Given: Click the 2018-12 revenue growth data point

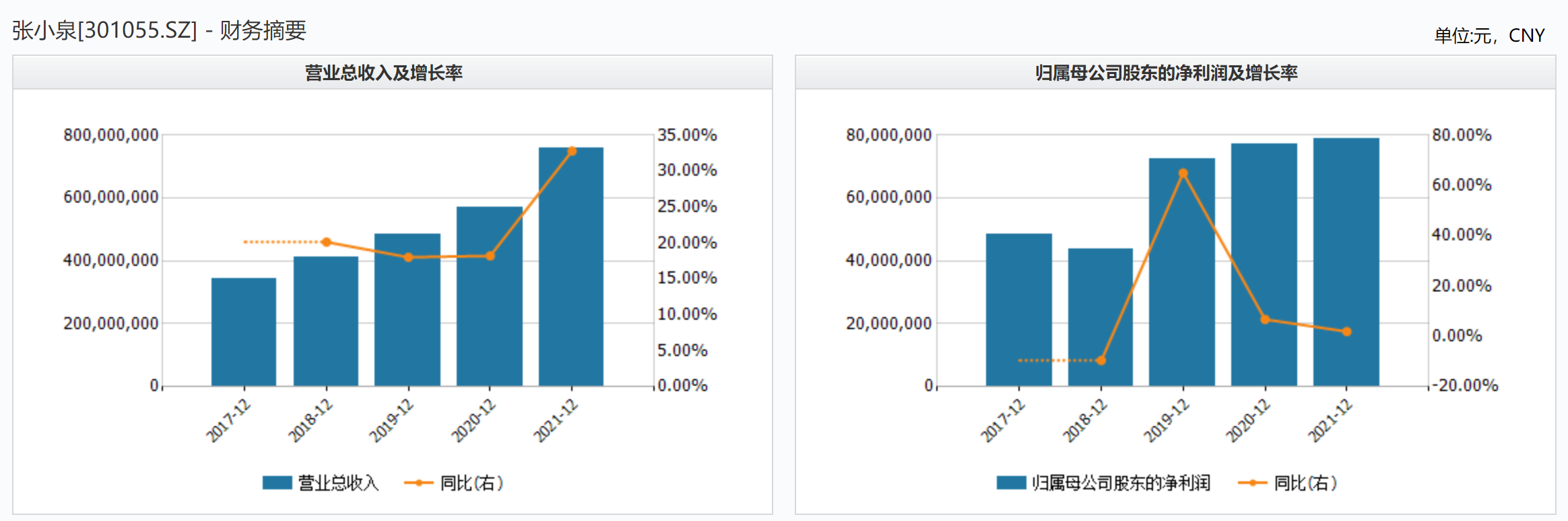Looking at the screenshot, I should click(x=327, y=242).
